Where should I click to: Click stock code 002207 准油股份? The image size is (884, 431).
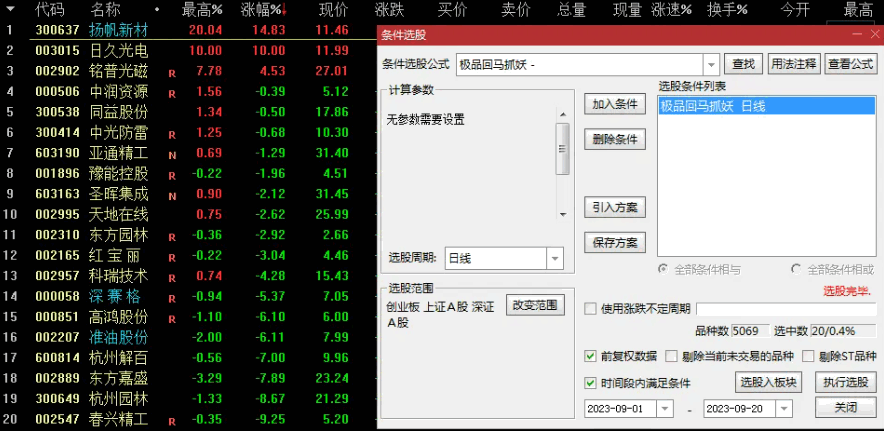[58, 337]
